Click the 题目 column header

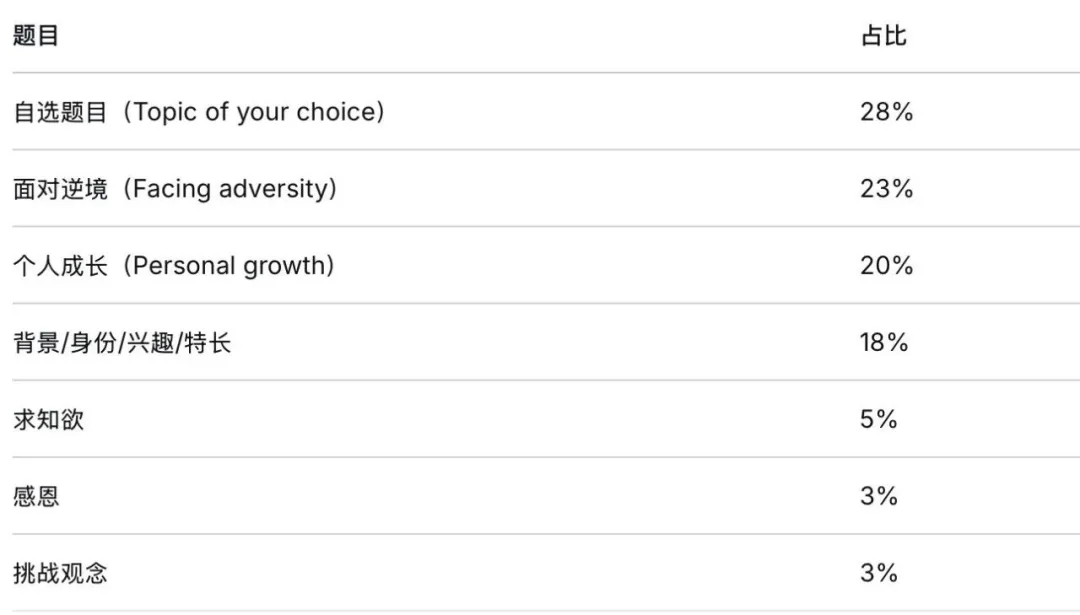click(x=36, y=35)
